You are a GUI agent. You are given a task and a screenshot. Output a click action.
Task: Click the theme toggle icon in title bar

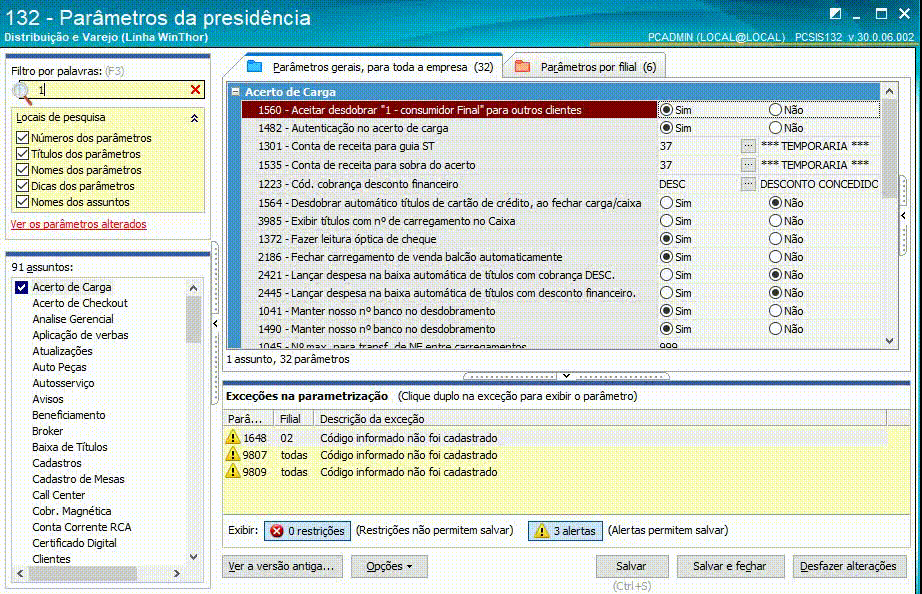[835, 14]
